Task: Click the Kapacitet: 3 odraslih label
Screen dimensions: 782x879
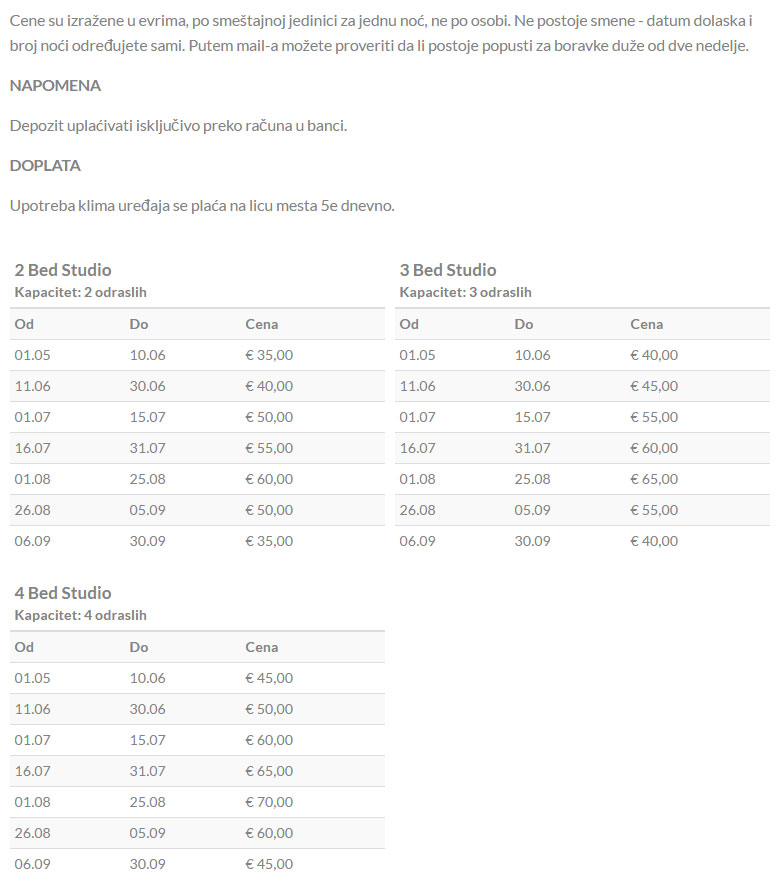Action: point(466,292)
